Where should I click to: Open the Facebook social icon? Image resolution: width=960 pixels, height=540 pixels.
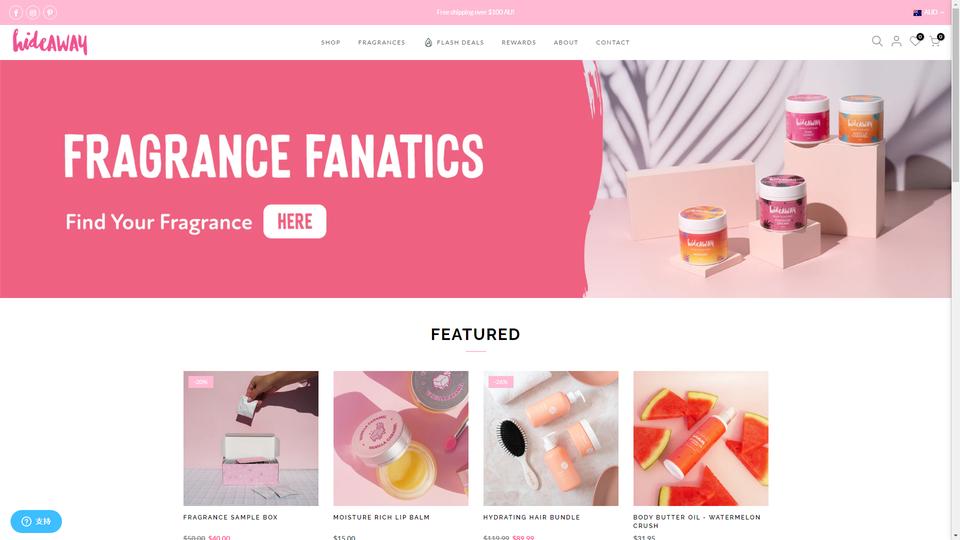point(16,12)
